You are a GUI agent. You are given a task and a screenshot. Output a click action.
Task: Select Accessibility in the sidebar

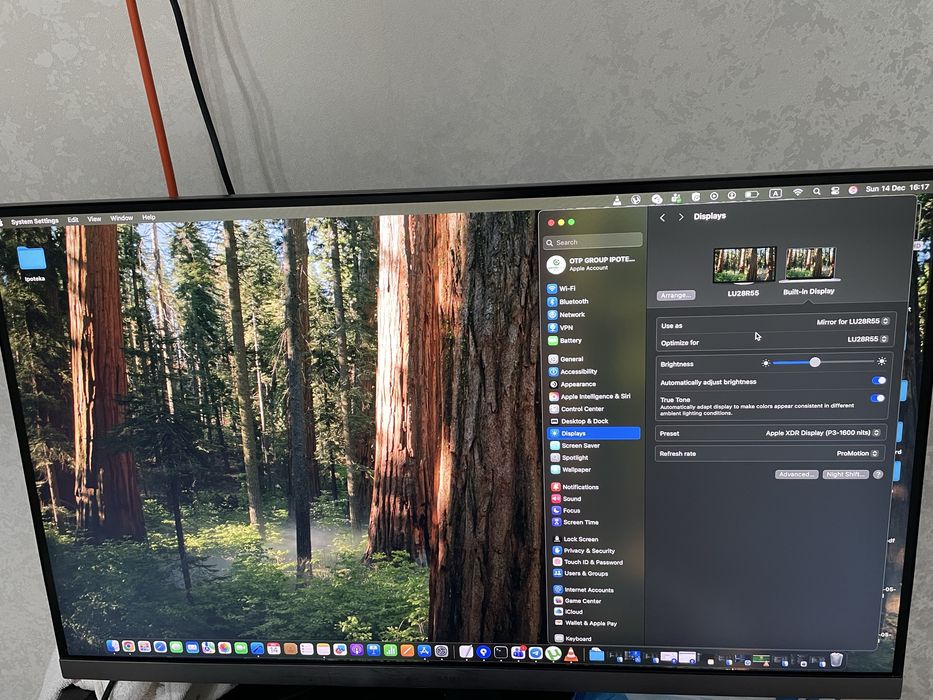[572, 372]
